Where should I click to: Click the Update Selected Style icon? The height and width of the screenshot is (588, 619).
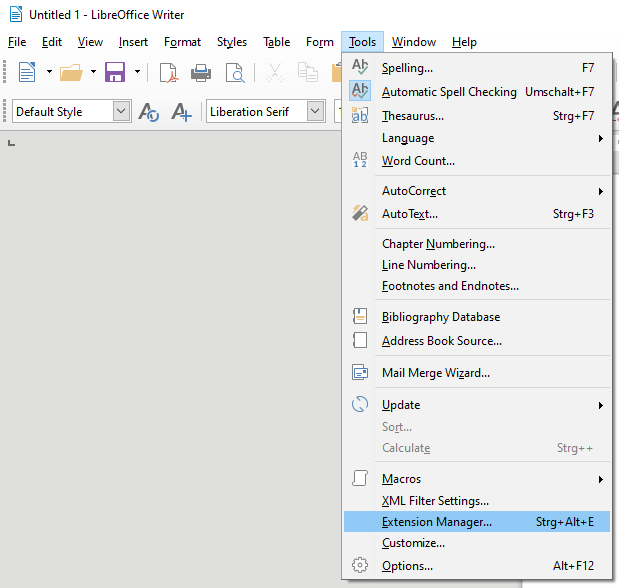pyautogui.click(x=149, y=112)
